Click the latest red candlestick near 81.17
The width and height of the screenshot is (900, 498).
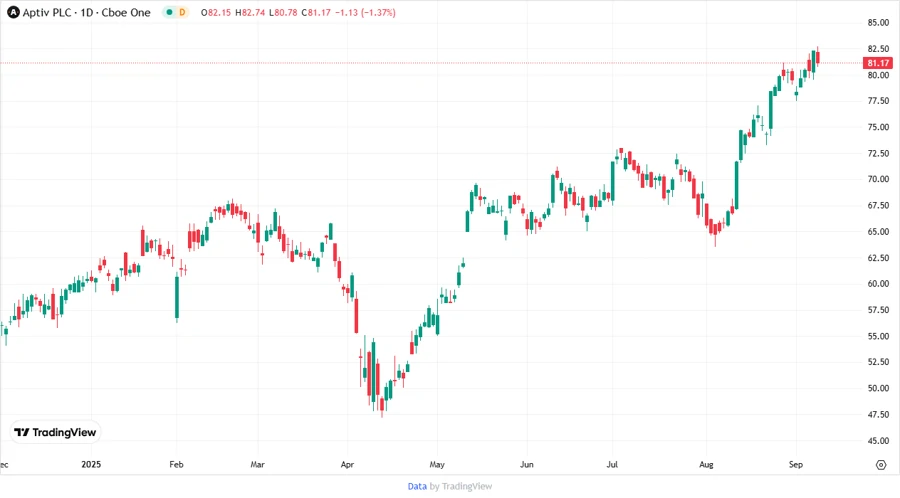(x=817, y=57)
